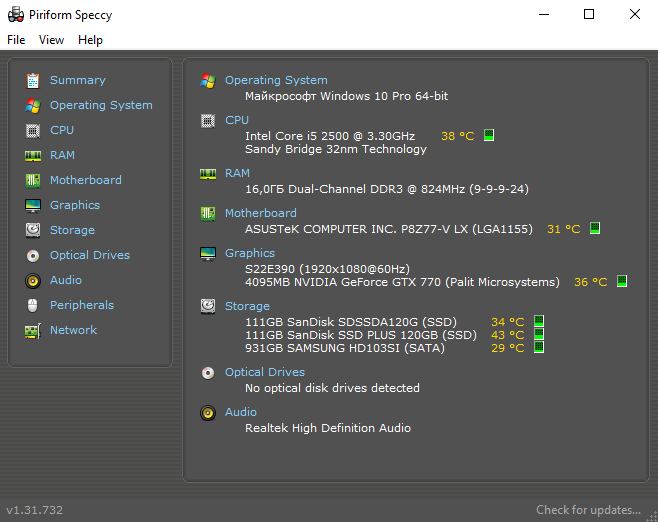Click the Optical Drives disc icon in sidebar
Image resolution: width=658 pixels, height=522 pixels.
click(x=33, y=256)
